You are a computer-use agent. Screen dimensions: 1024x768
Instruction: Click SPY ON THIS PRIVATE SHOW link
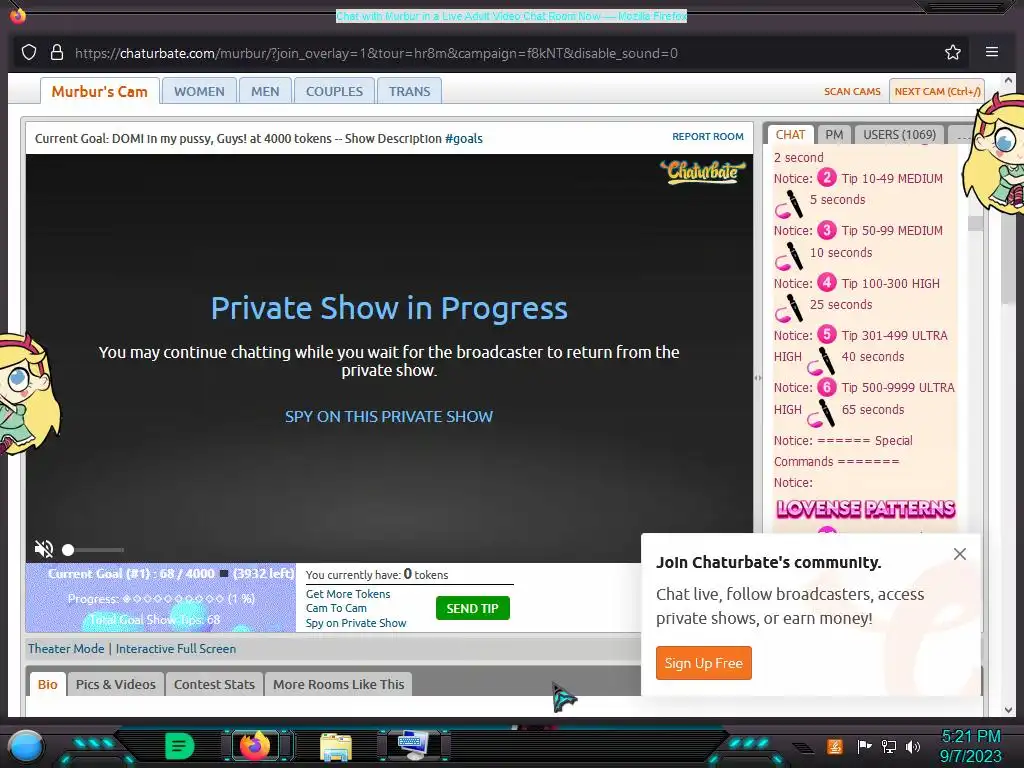pos(389,417)
